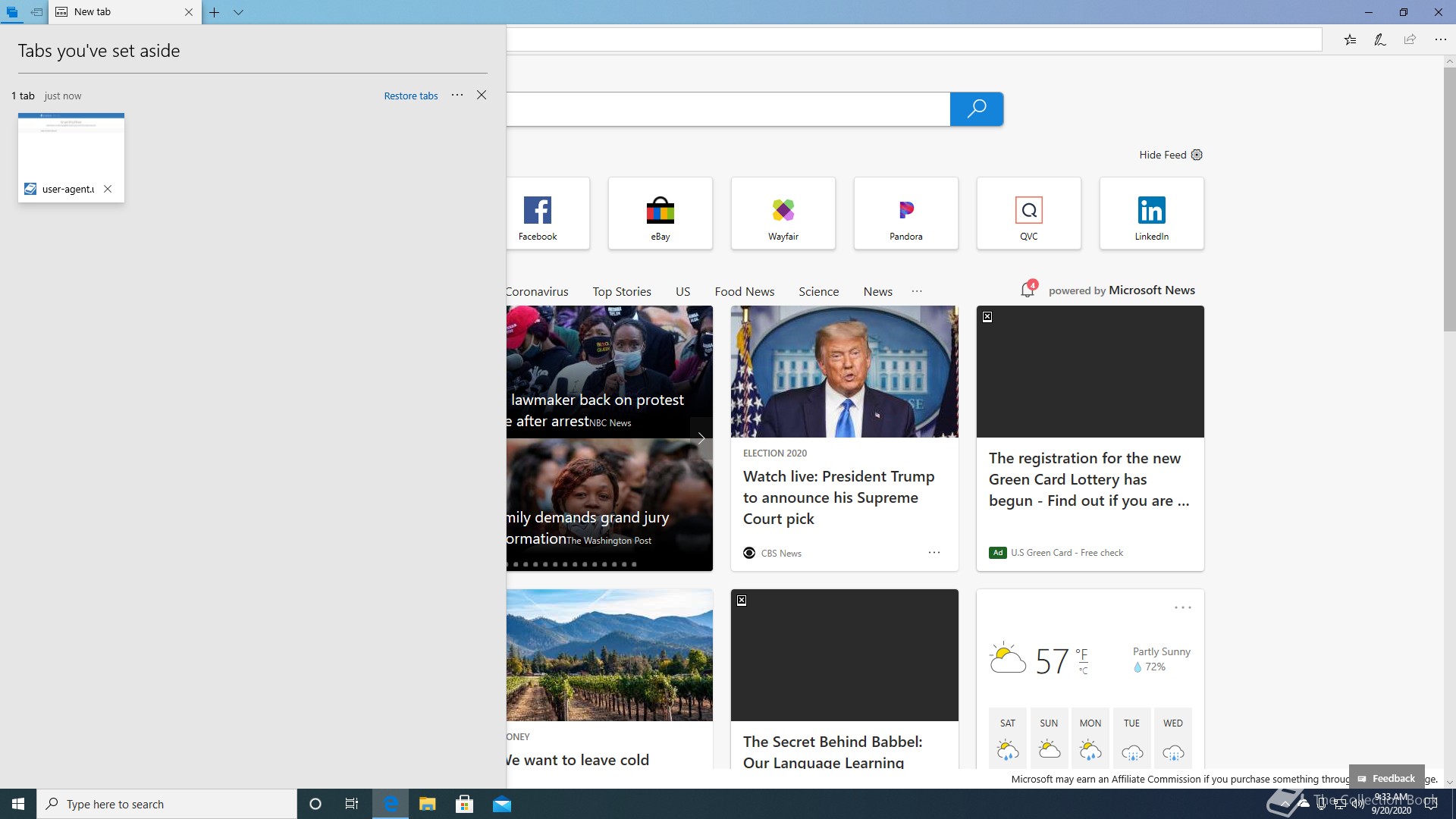Image resolution: width=1456 pixels, height=819 pixels.
Task: Select the New tab tab
Action: tap(125, 12)
